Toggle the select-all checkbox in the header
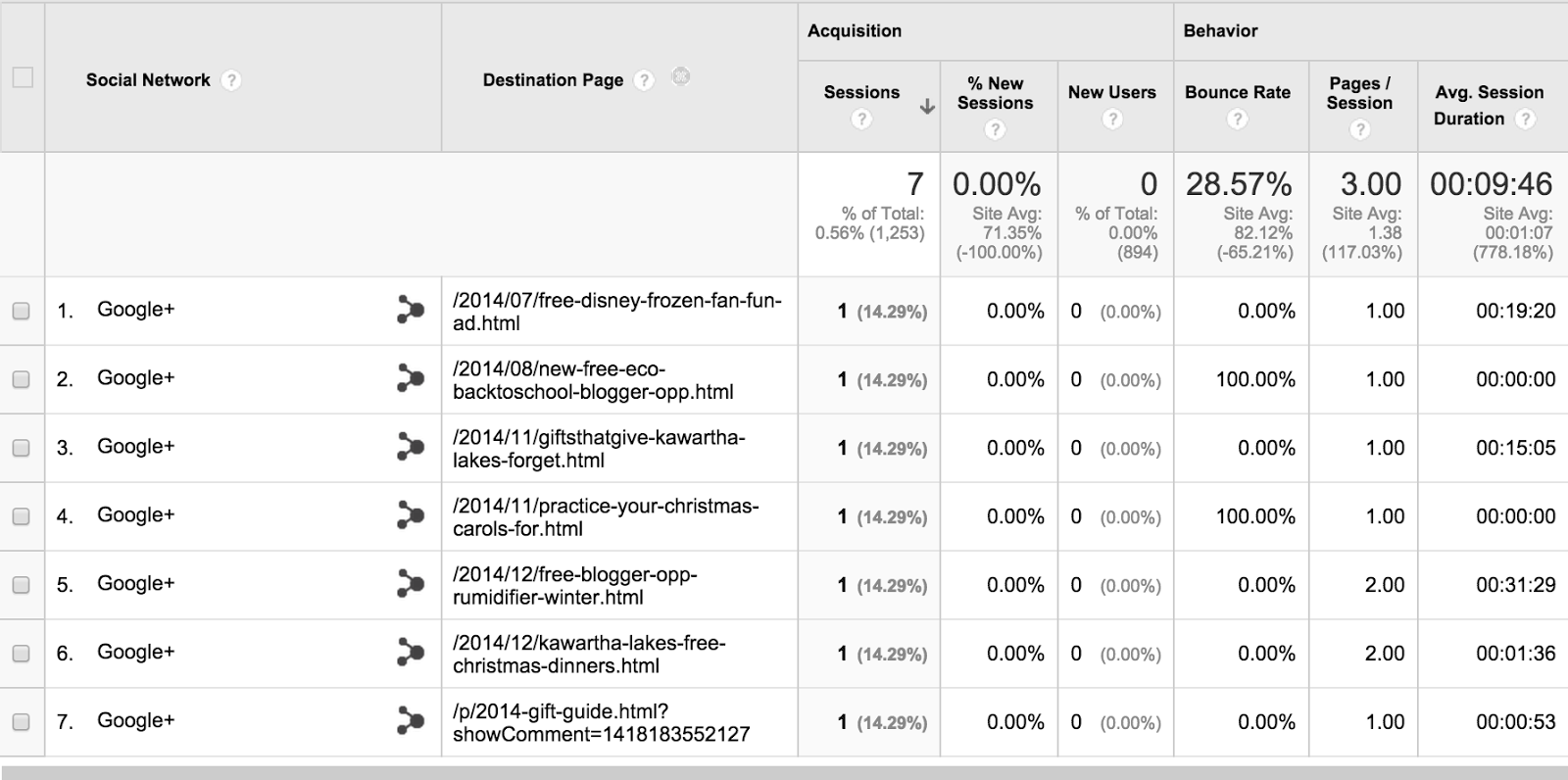This screenshot has height=780, width=1568. tap(23, 77)
